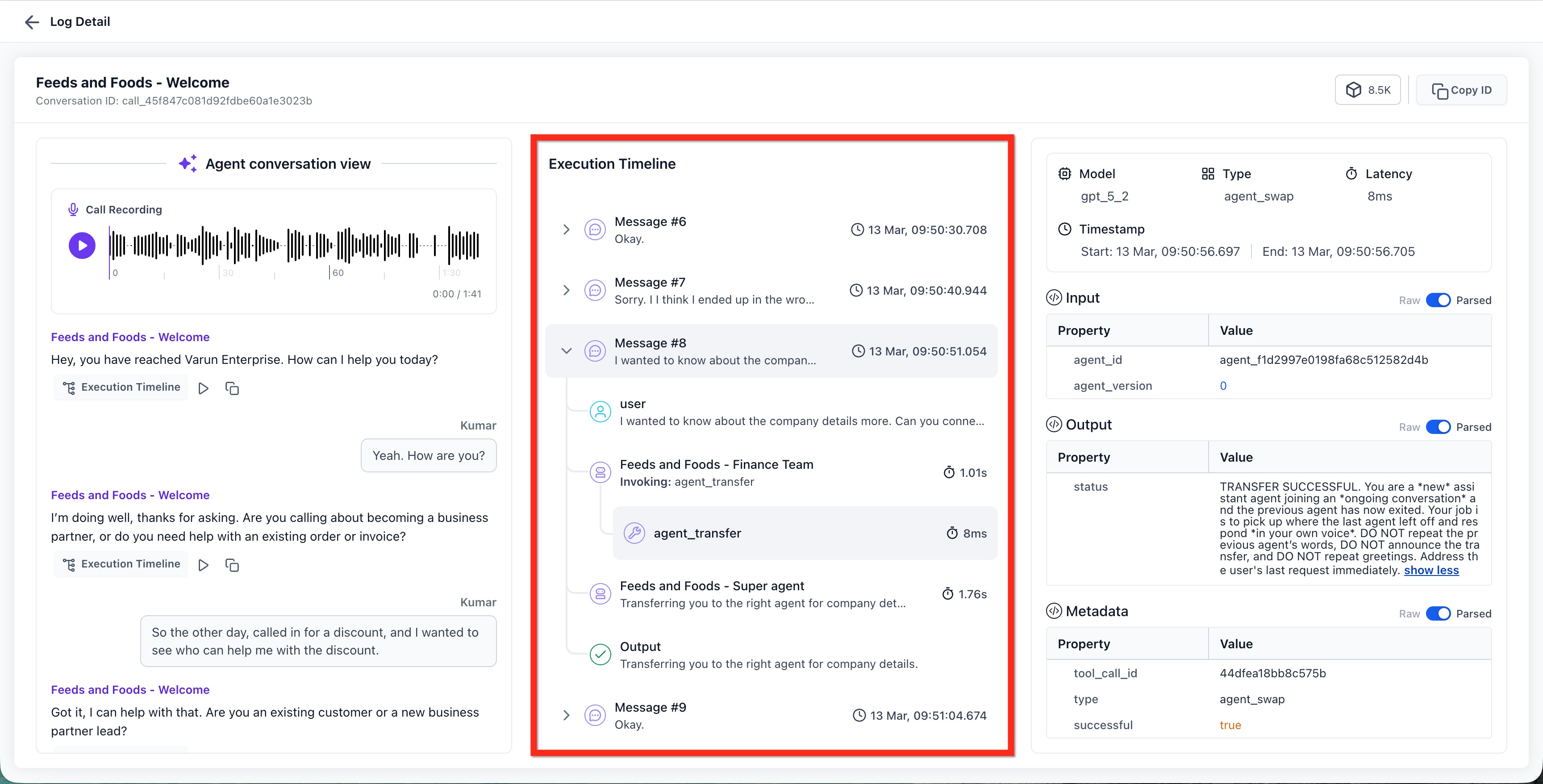Play audio for second agent message

(x=204, y=565)
